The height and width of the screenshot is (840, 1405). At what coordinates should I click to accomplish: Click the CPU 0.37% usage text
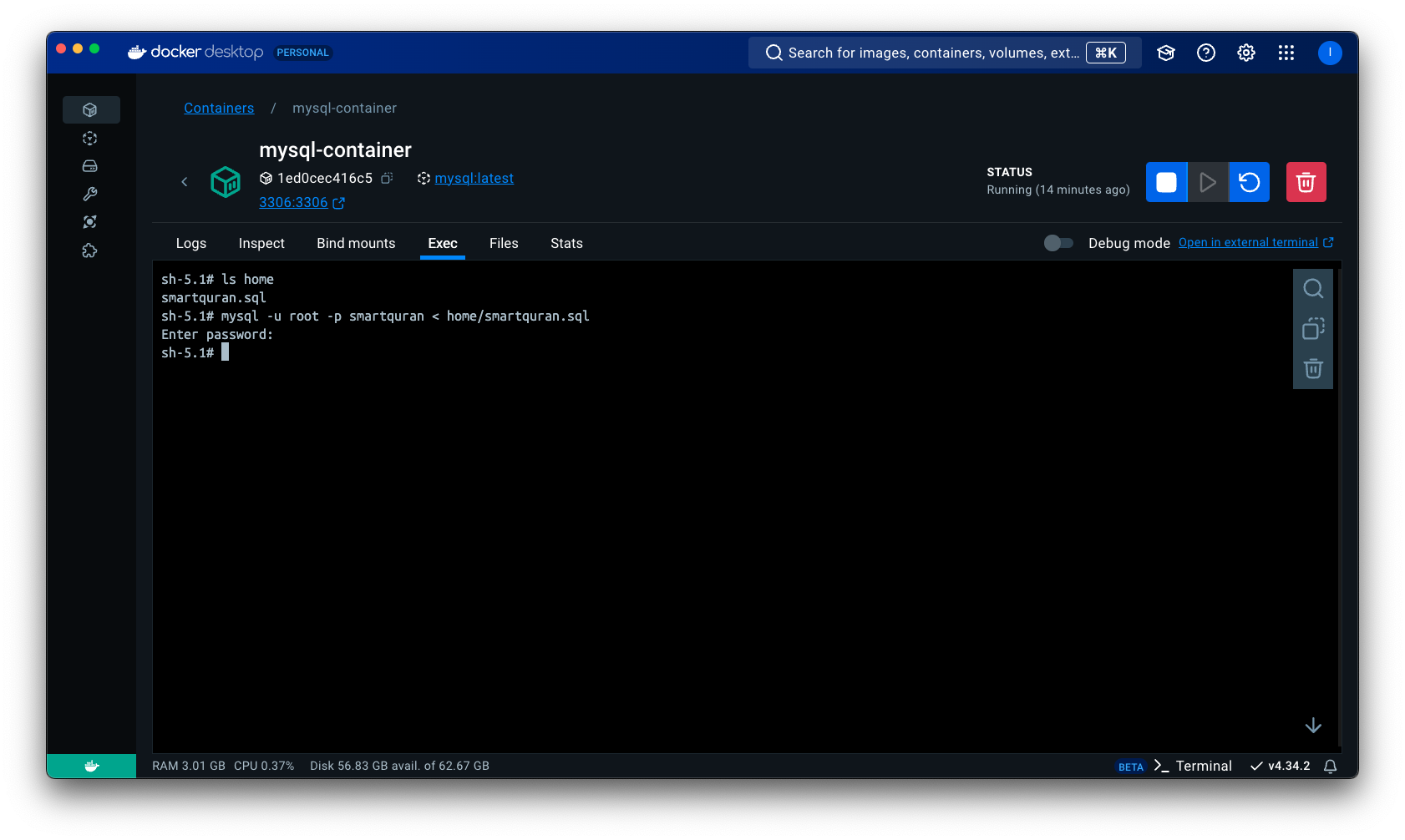[x=264, y=766]
